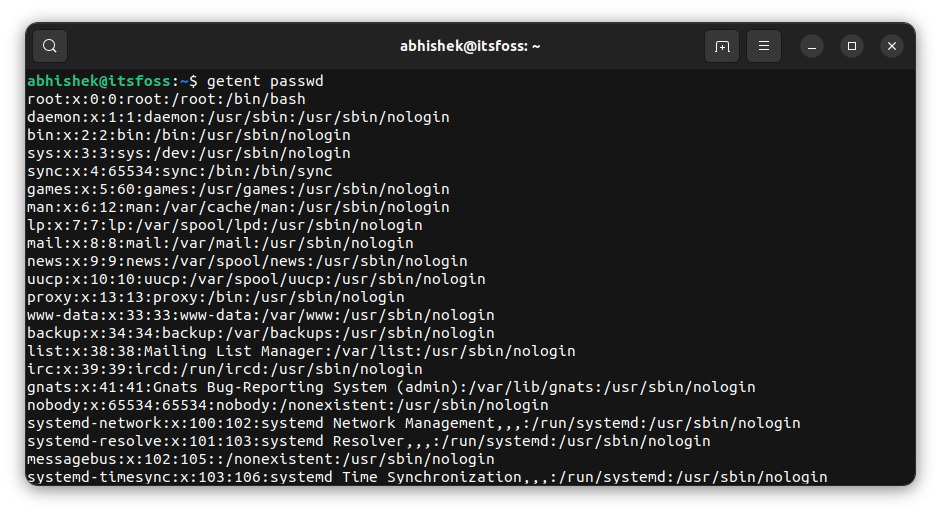
Task: Click the messagebus entry line
Action: pos(261,459)
